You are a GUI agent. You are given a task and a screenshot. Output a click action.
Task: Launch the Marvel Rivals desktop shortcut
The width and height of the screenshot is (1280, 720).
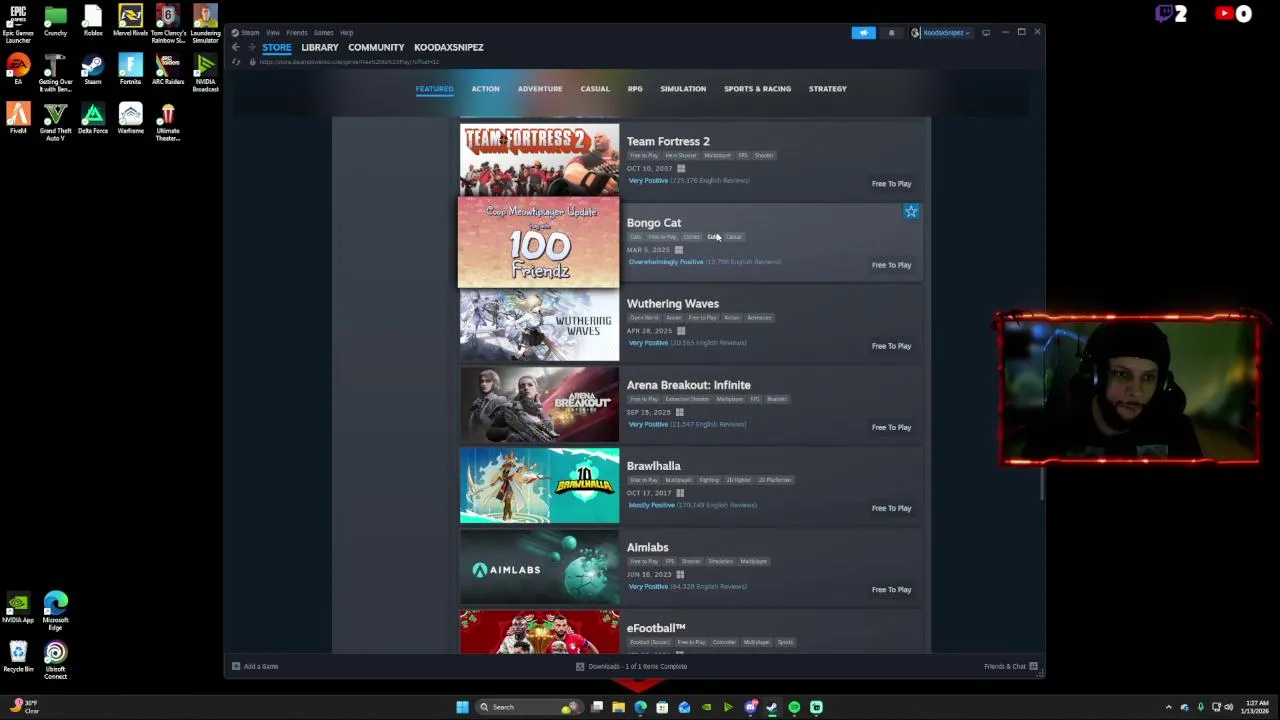click(x=130, y=21)
